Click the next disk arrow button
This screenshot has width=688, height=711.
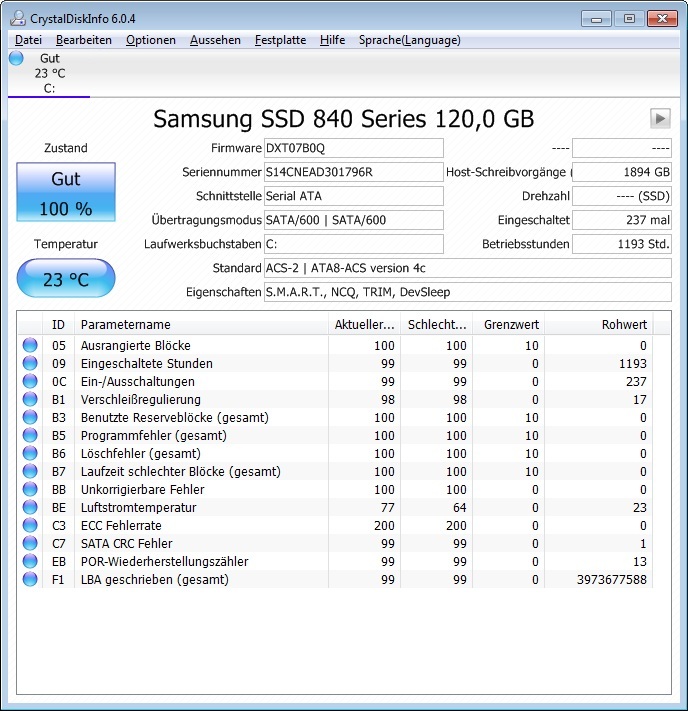(660, 118)
